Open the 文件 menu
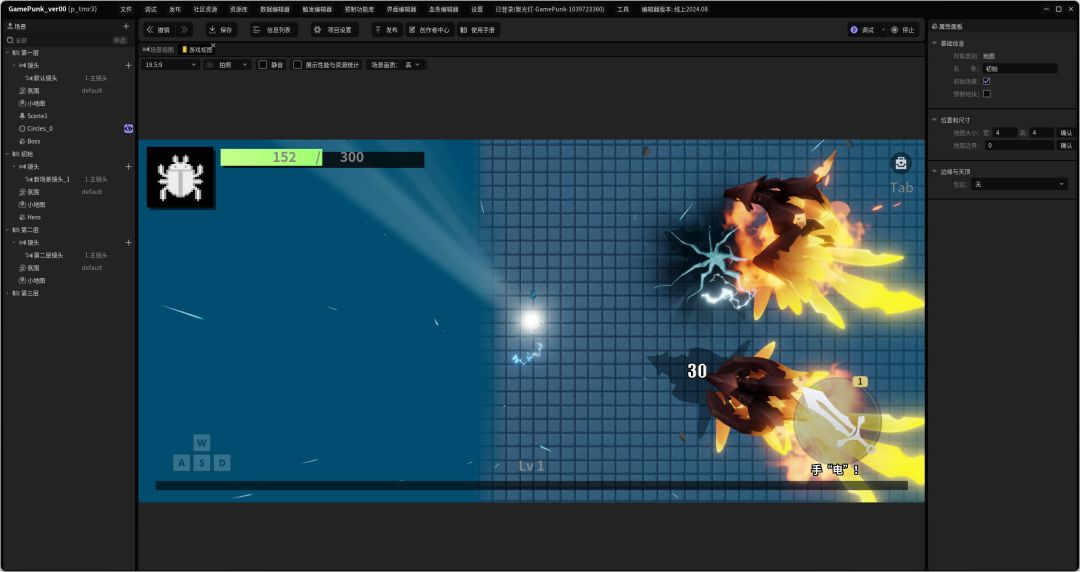The width and height of the screenshot is (1080, 572). click(x=126, y=9)
